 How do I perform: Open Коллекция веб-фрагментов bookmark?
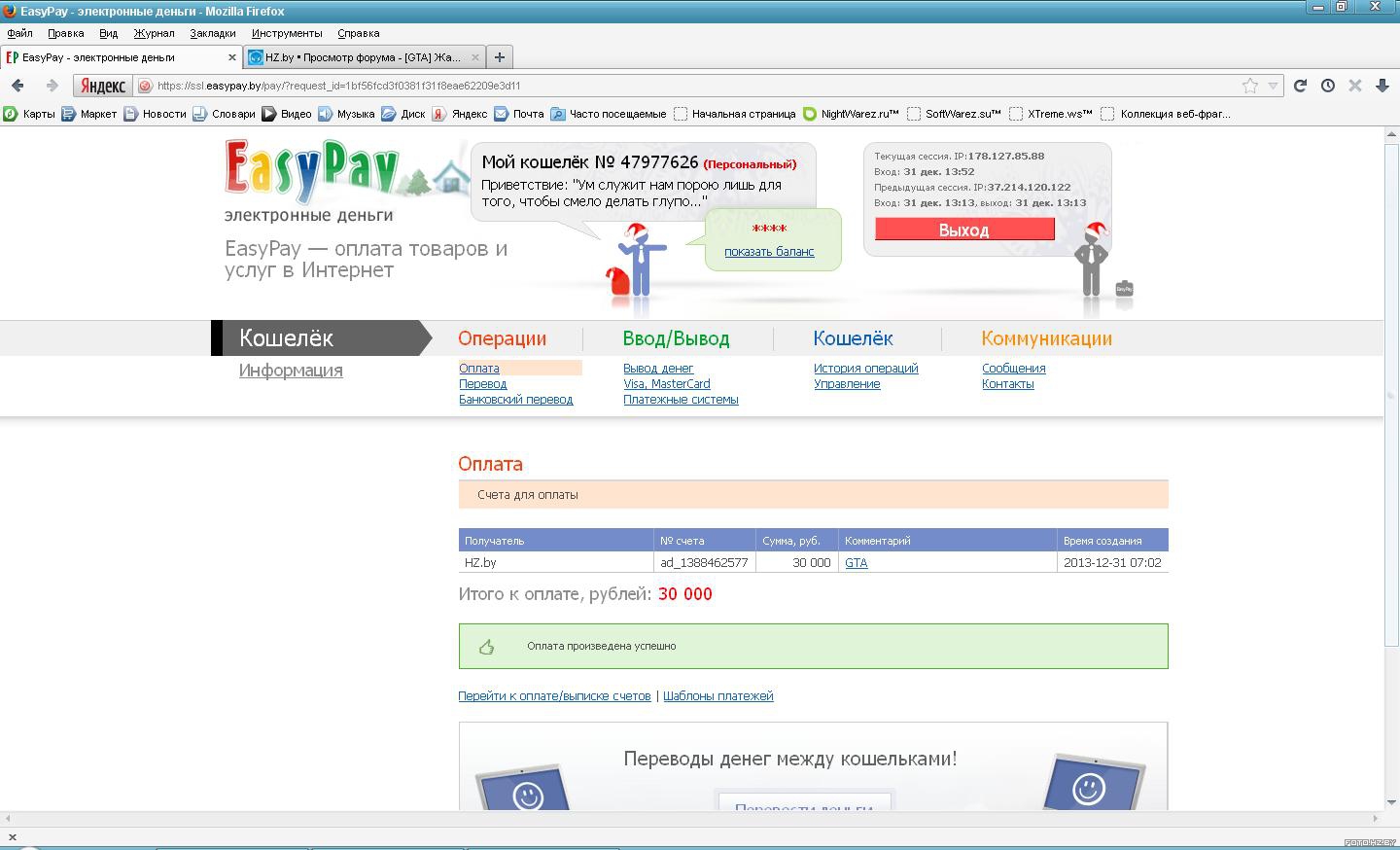1166,114
